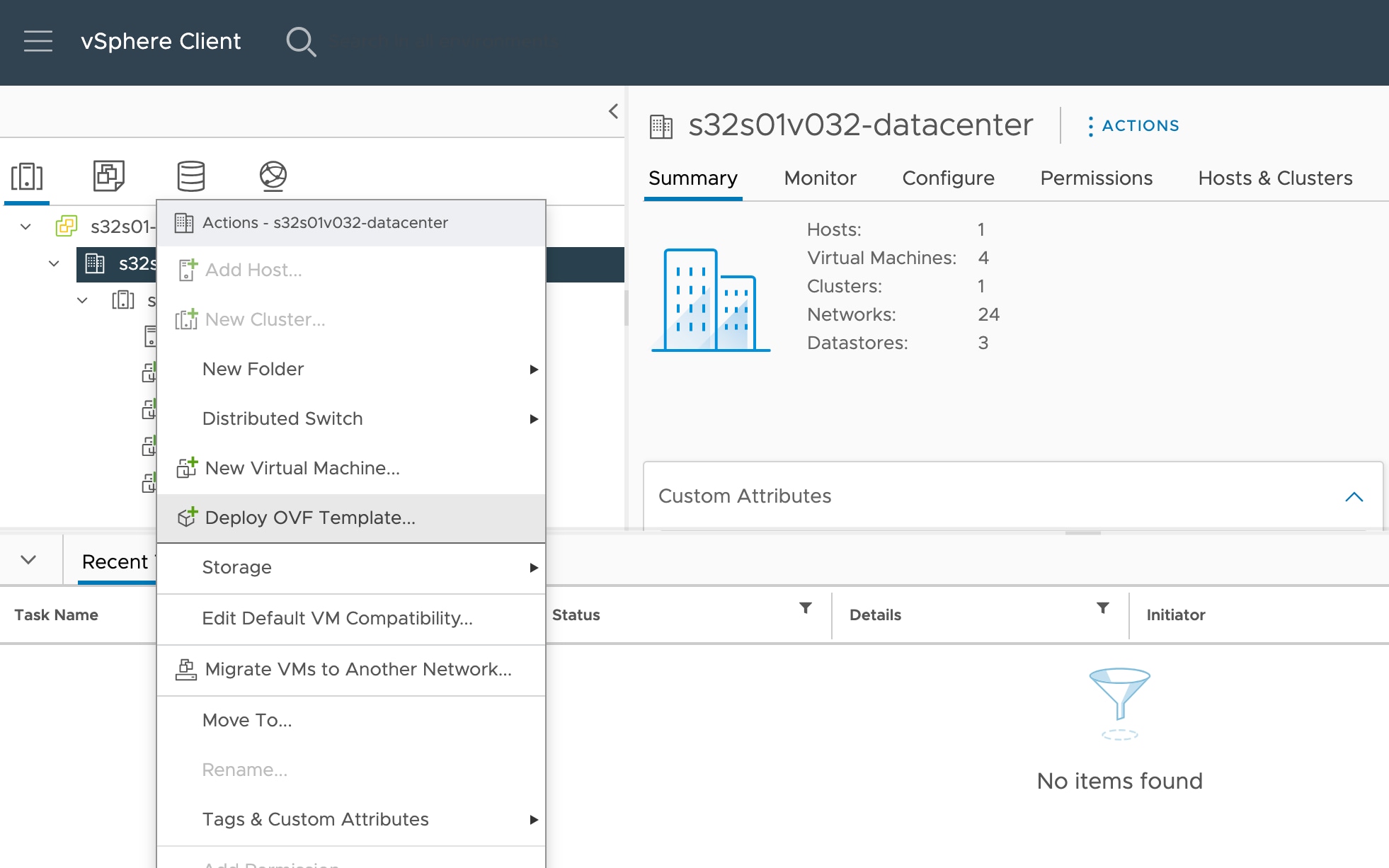Viewport: 1389px width, 868px height.
Task: Click the selected datacenter icon in tree
Action: (95, 263)
